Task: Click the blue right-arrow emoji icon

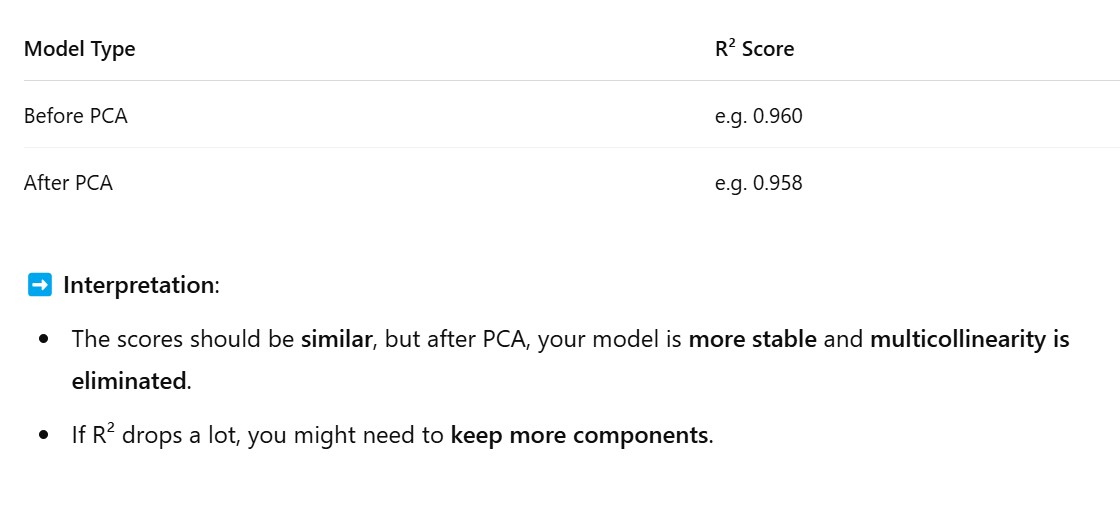Action: [x=39, y=285]
